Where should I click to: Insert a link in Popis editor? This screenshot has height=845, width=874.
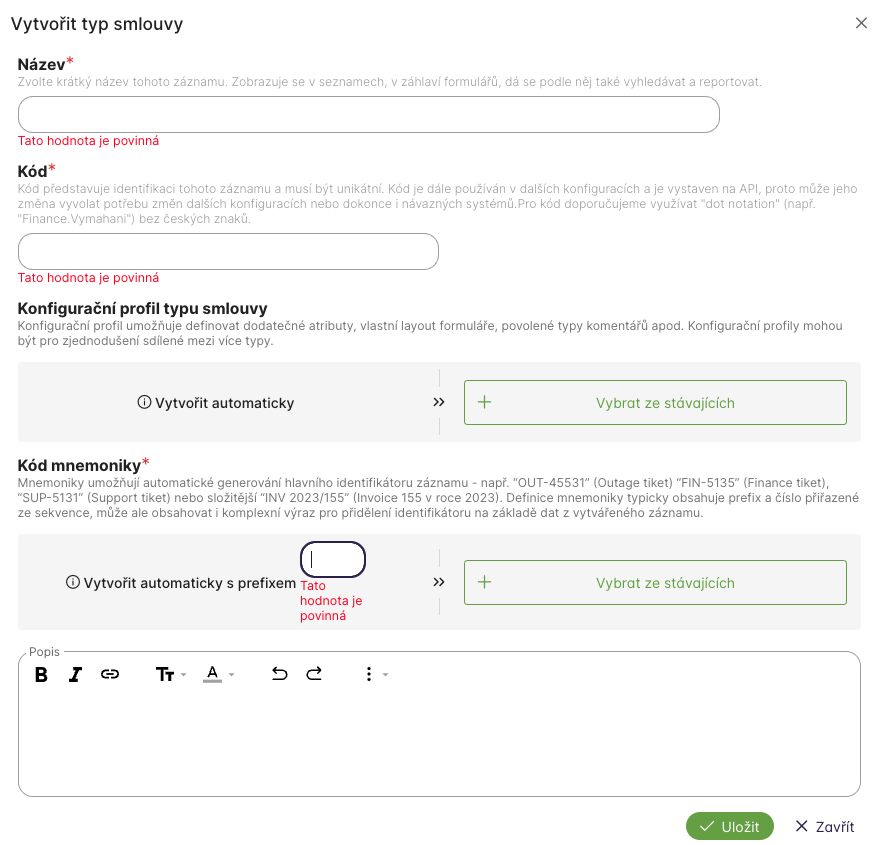(110, 675)
